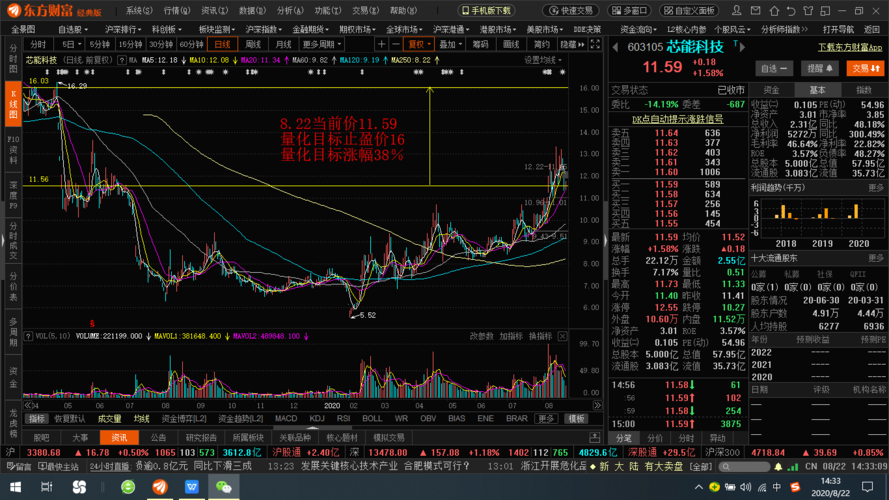The height and width of the screenshot is (500, 889).
Task: Toggle 画线 drawing tools
Action: tap(511, 44)
